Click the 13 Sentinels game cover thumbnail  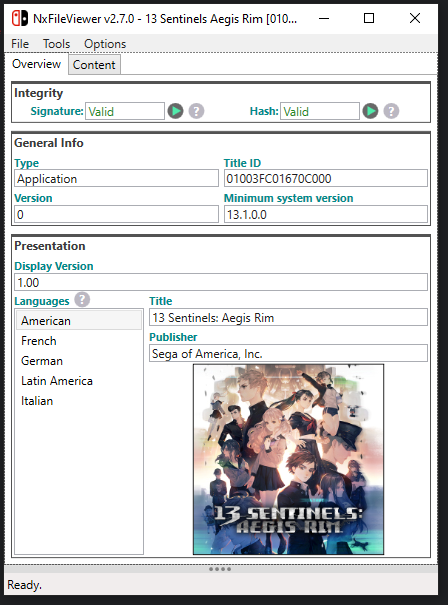(288, 459)
